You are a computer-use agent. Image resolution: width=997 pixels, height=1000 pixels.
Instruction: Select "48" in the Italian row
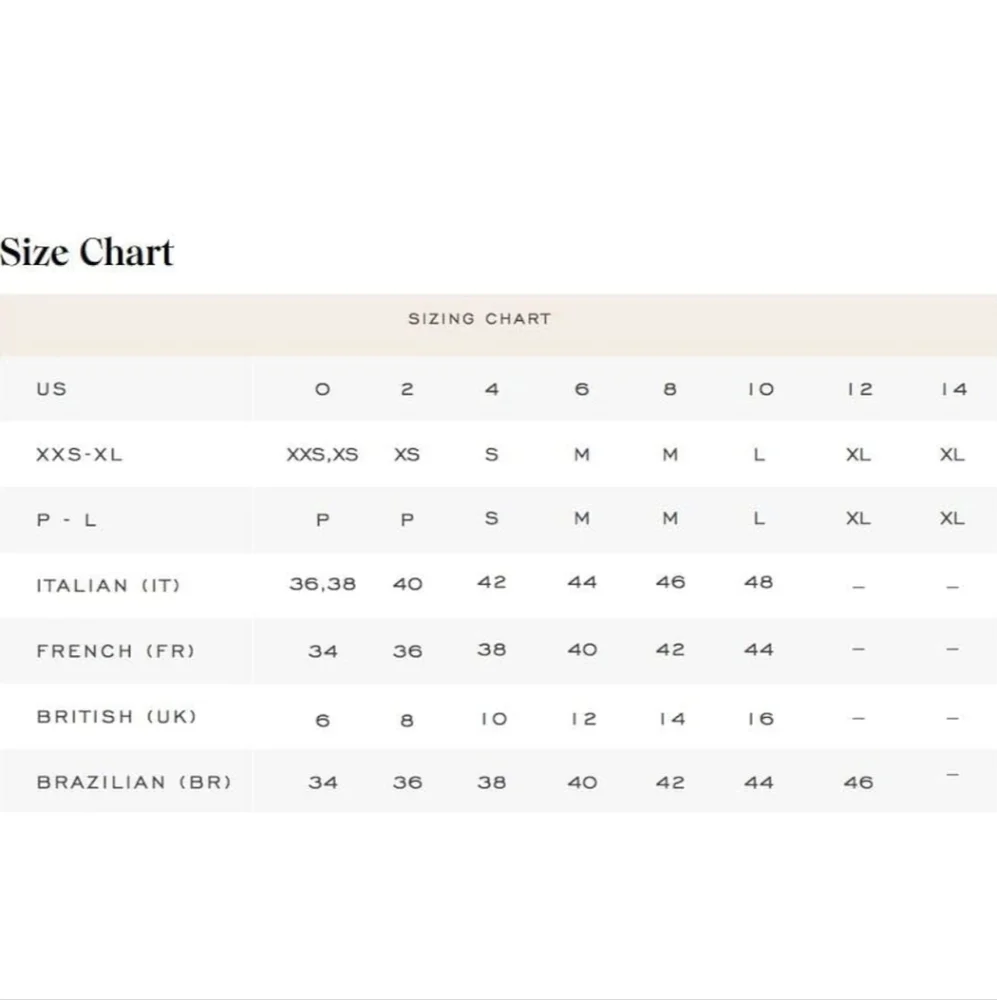[758, 582]
